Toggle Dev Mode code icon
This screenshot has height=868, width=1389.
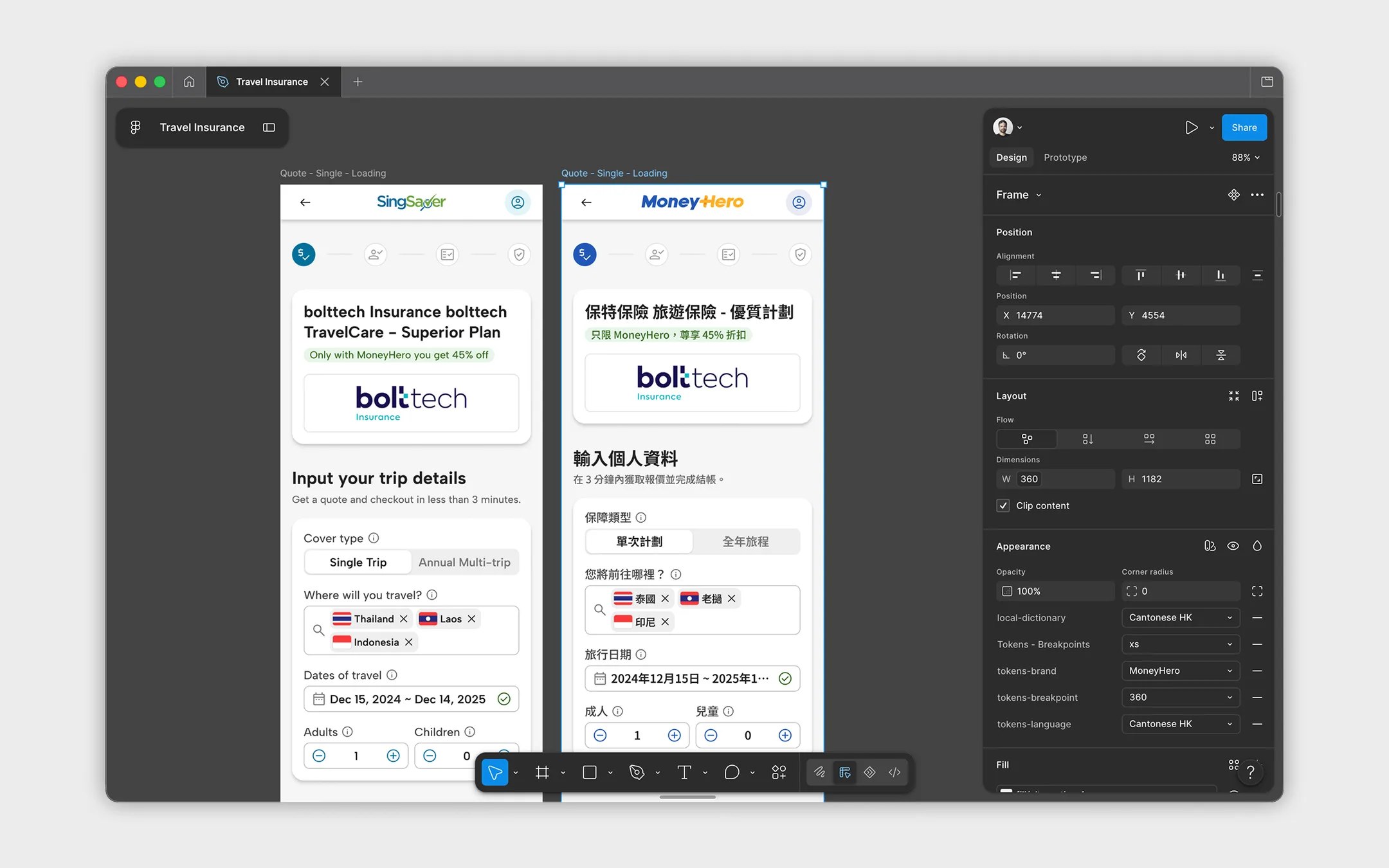[x=894, y=772]
